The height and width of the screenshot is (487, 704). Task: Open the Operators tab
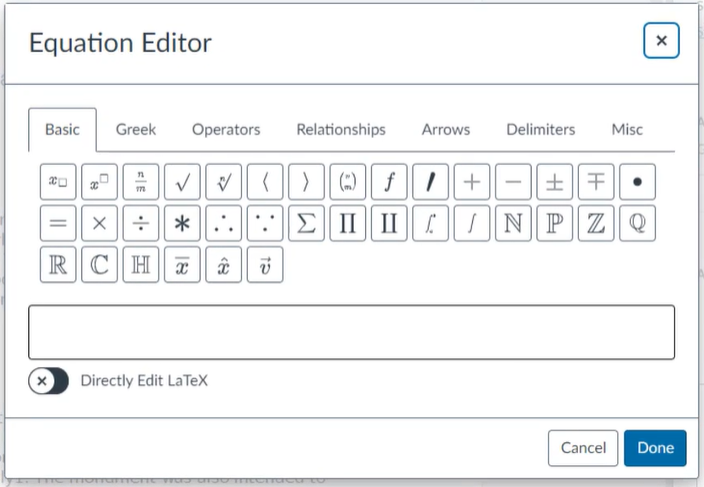click(226, 129)
